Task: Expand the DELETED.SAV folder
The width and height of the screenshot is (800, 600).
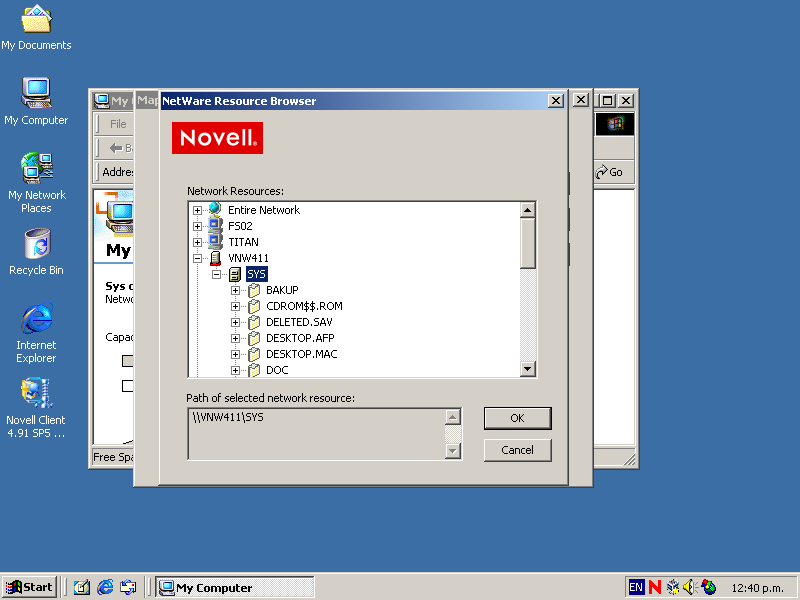Action: [235, 322]
